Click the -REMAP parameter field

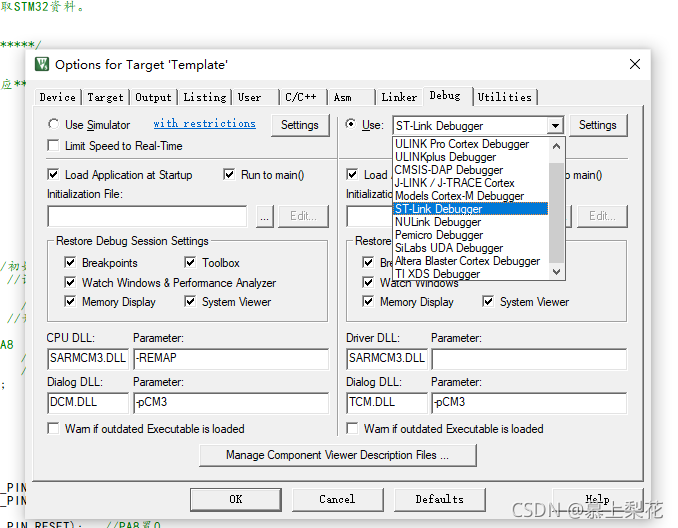231,359
